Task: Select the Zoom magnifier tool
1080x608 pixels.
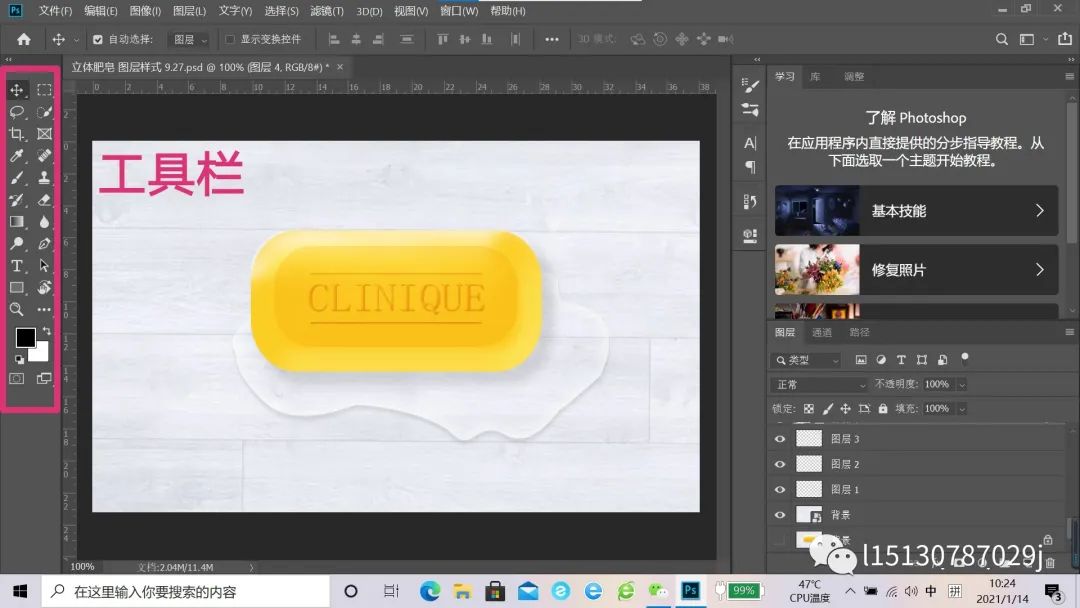Action: point(17,310)
